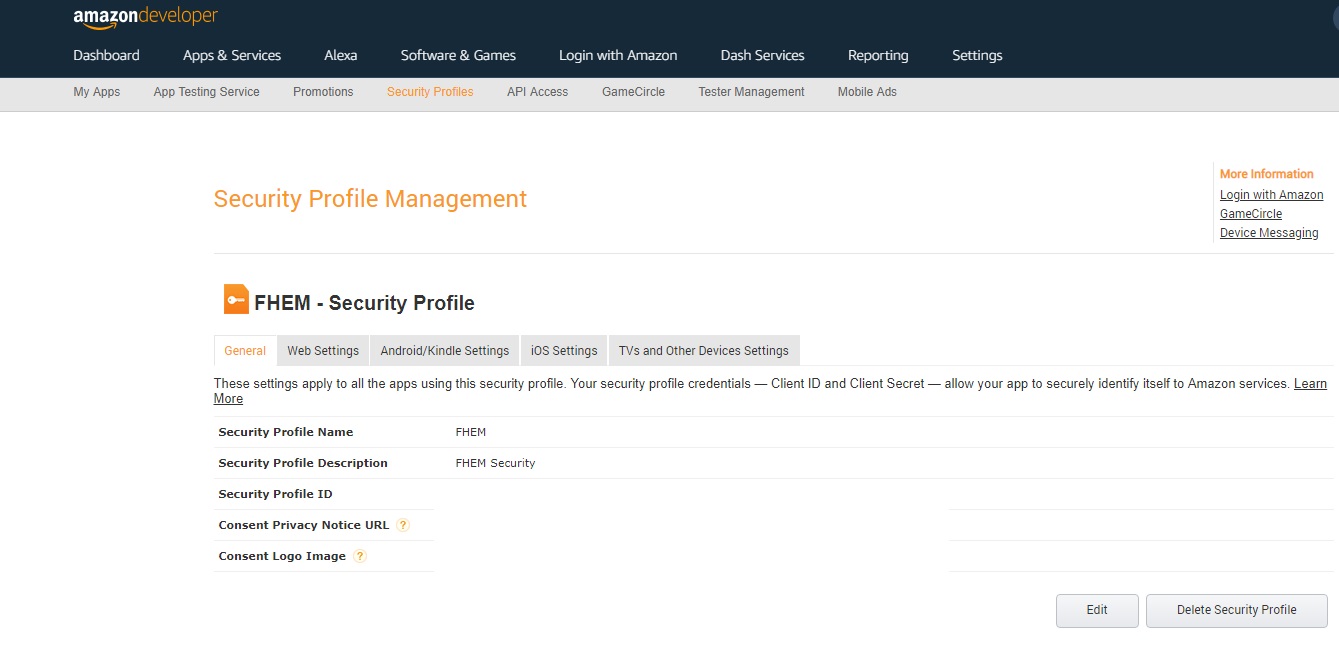Open Mobile Ads submenu item
The width and height of the screenshot is (1339, 665).
867,92
